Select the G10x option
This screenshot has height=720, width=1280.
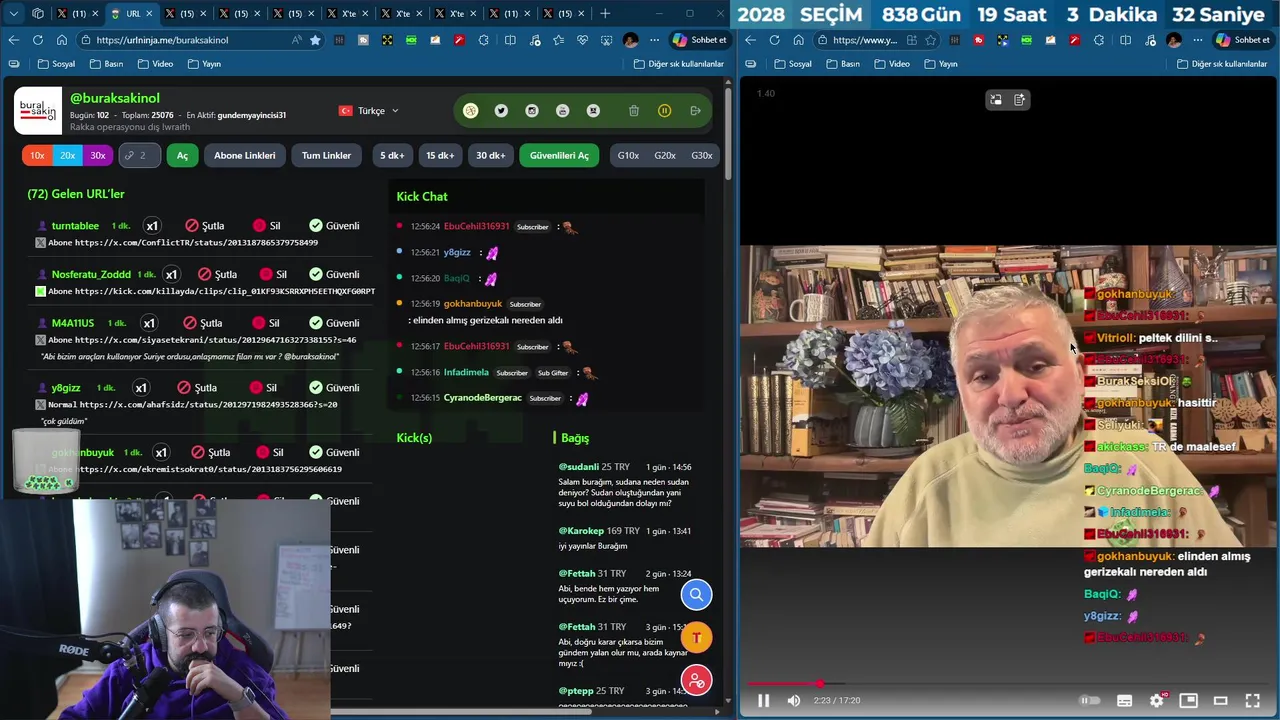[628, 156]
